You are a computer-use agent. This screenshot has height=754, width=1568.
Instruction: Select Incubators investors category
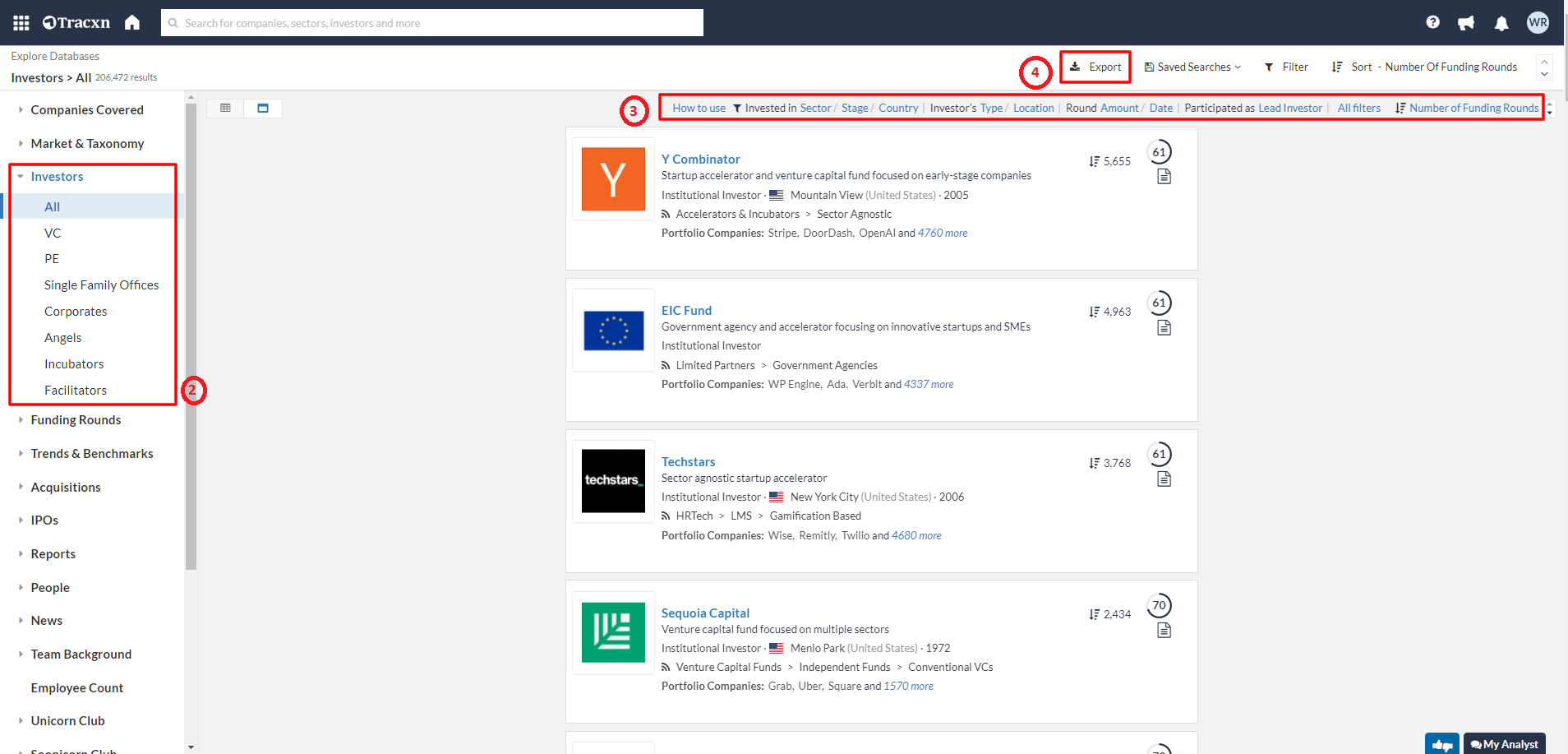(74, 363)
